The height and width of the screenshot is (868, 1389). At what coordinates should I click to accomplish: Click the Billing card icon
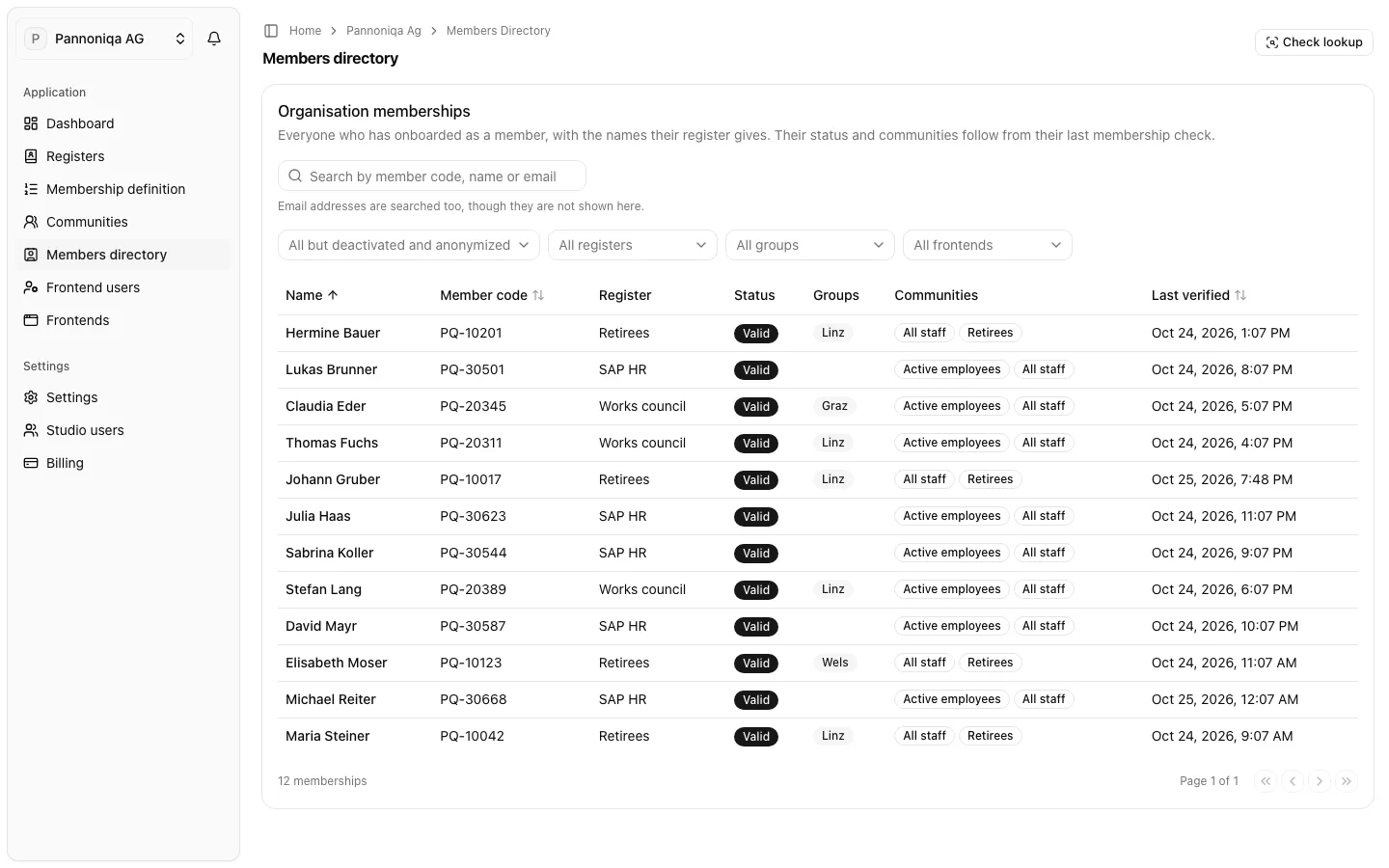point(31,463)
